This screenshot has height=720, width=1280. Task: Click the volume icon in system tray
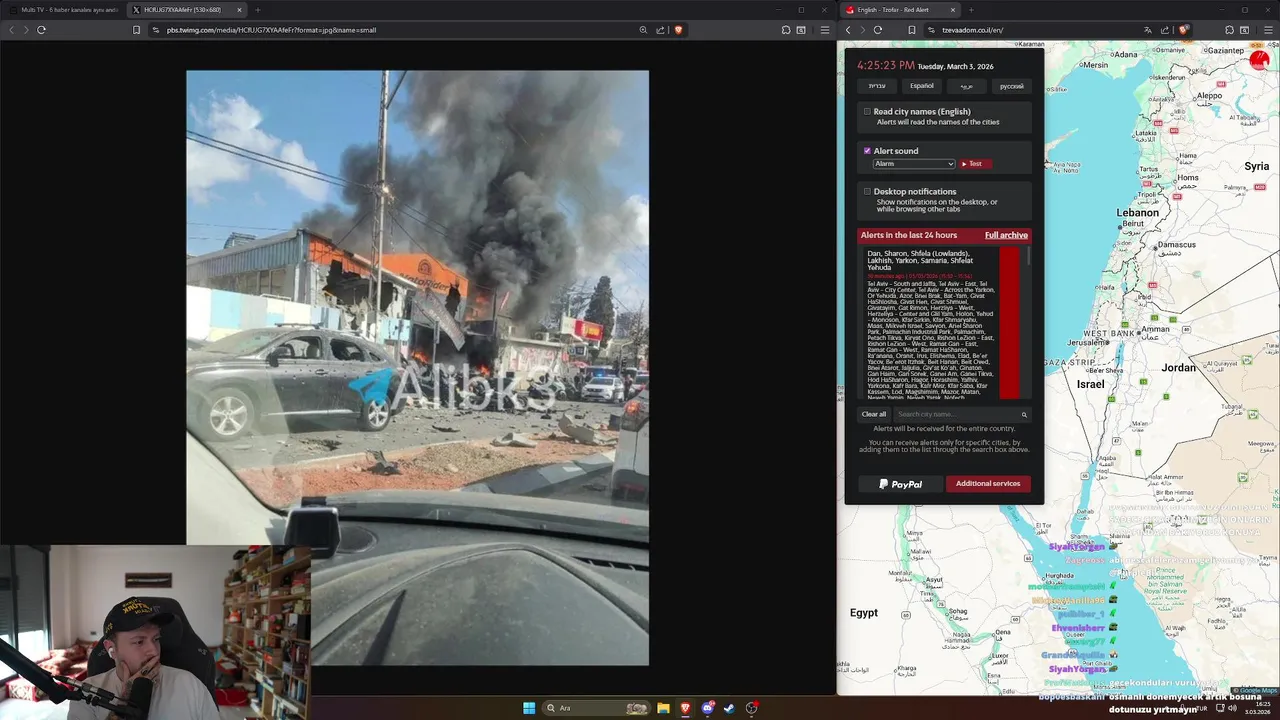1232,708
